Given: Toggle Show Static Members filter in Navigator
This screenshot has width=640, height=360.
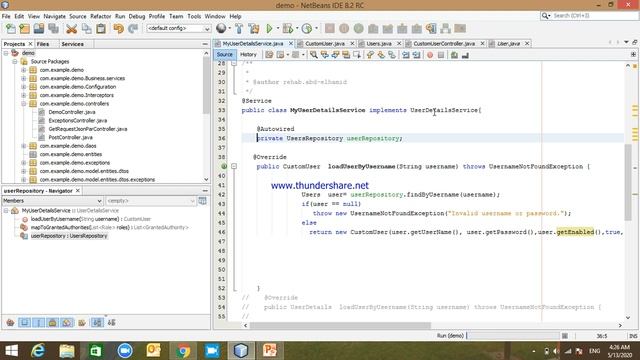Looking at the screenshot, I should (x=39, y=322).
